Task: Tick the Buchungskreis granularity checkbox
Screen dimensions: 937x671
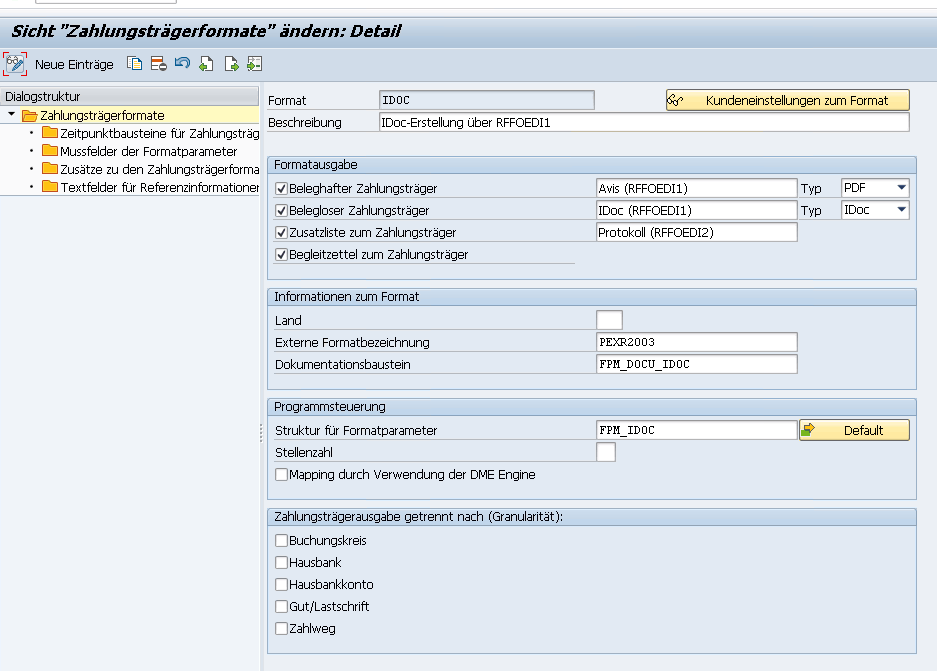Action: [281, 541]
